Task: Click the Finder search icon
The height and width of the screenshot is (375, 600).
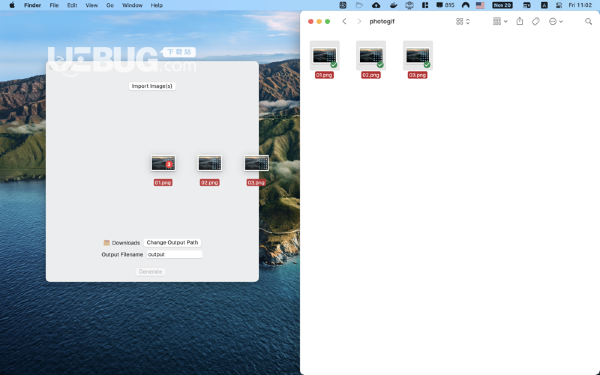Action: (x=589, y=21)
